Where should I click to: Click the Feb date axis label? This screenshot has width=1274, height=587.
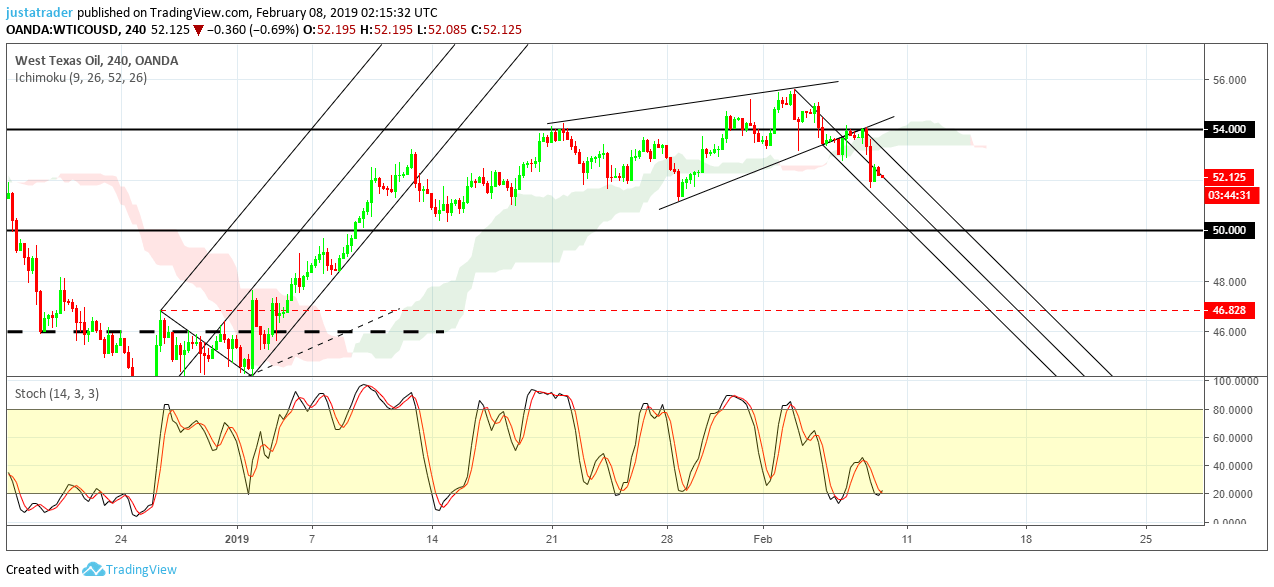pyautogui.click(x=763, y=538)
